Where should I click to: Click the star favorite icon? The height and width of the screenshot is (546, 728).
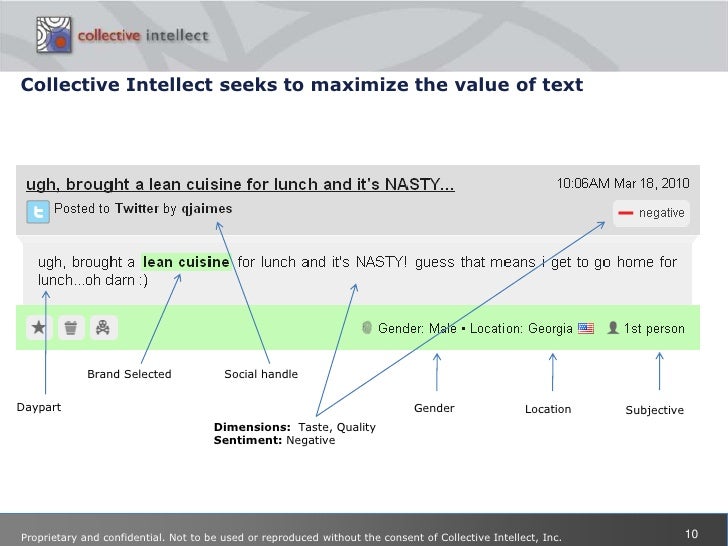39,328
